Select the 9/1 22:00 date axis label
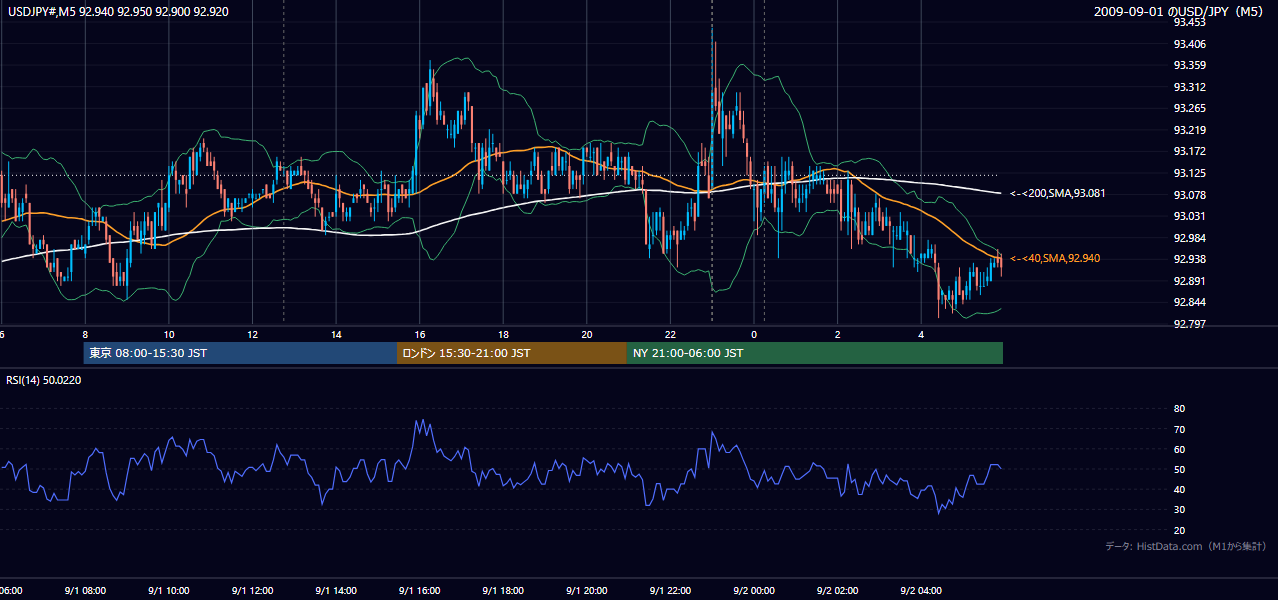The width and height of the screenshot is (1278, 600). point(670,591)
